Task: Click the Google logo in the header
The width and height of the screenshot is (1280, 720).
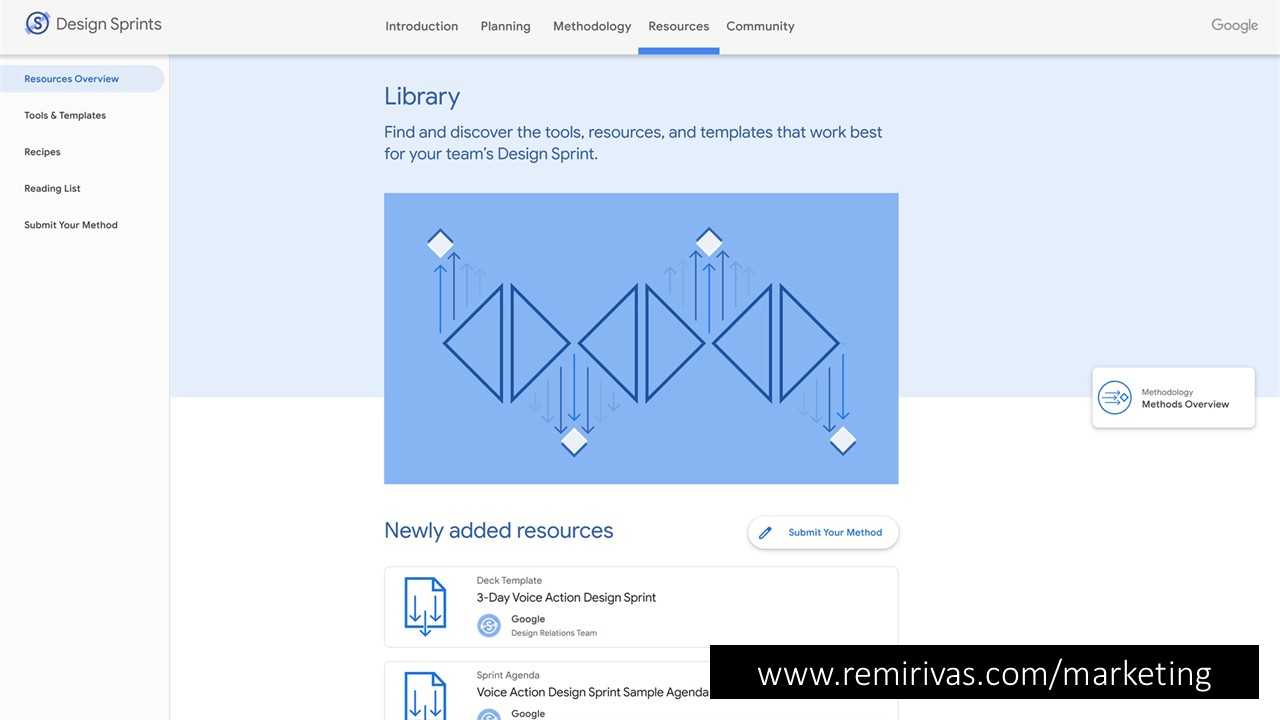Action: (1234, 25)
